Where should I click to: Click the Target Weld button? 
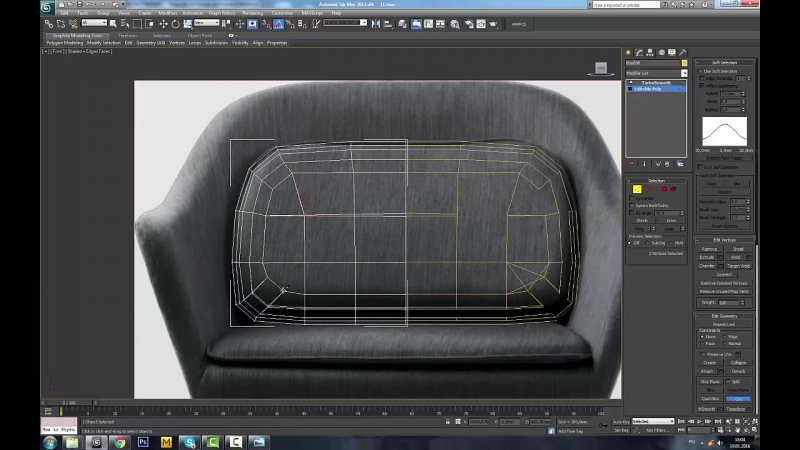[x=738, y=266]
